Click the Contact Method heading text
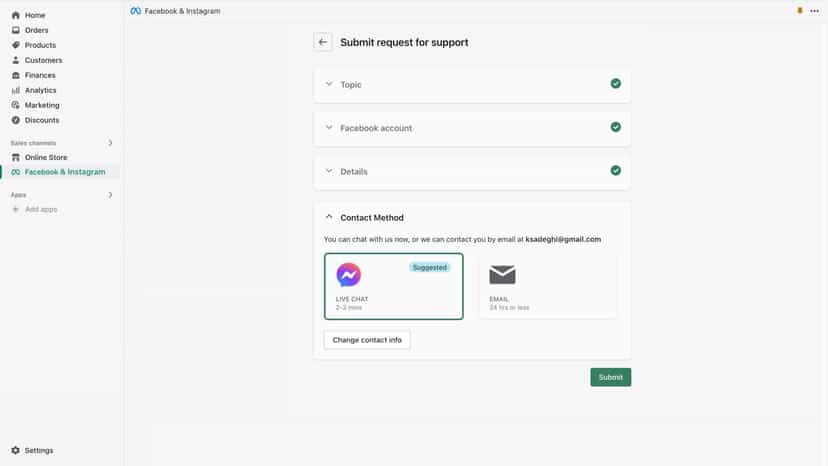828x466 pixels. pyautogui.click(x=372, y=218)
